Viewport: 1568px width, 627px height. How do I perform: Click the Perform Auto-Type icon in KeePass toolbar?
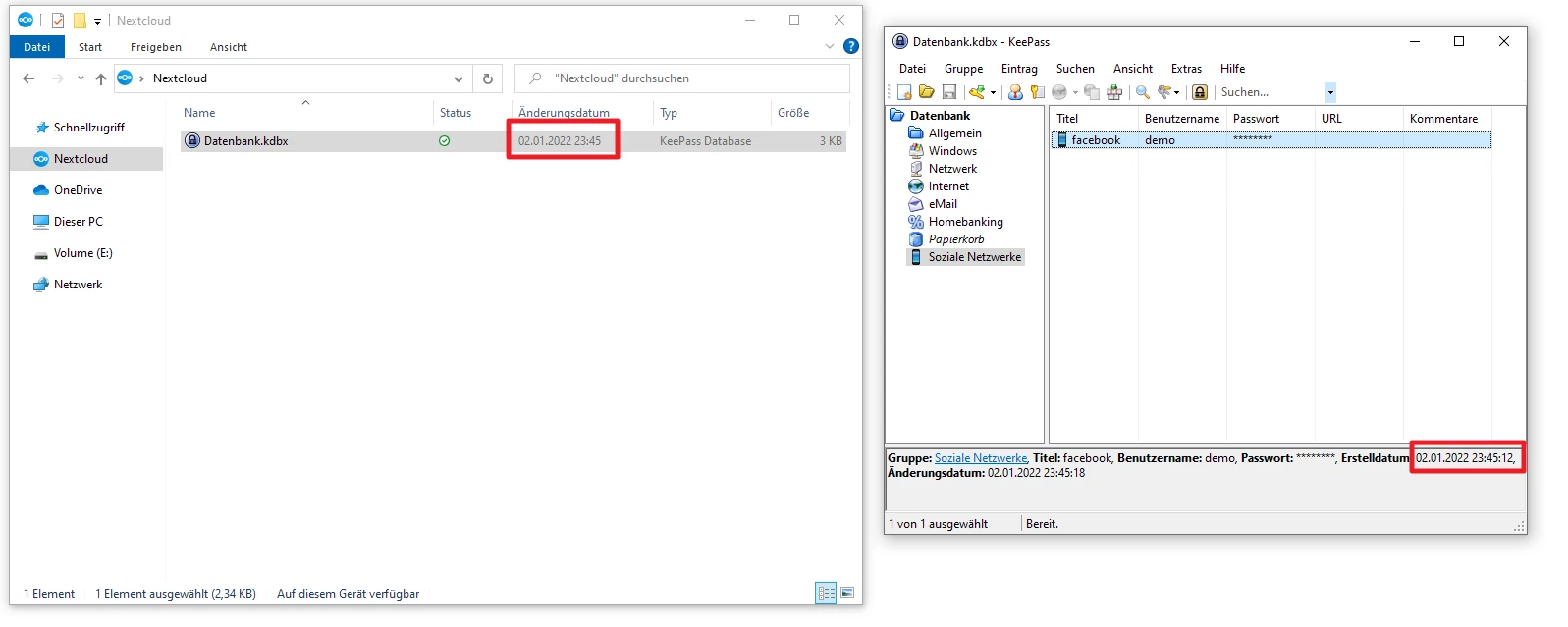click(1114, 92)
